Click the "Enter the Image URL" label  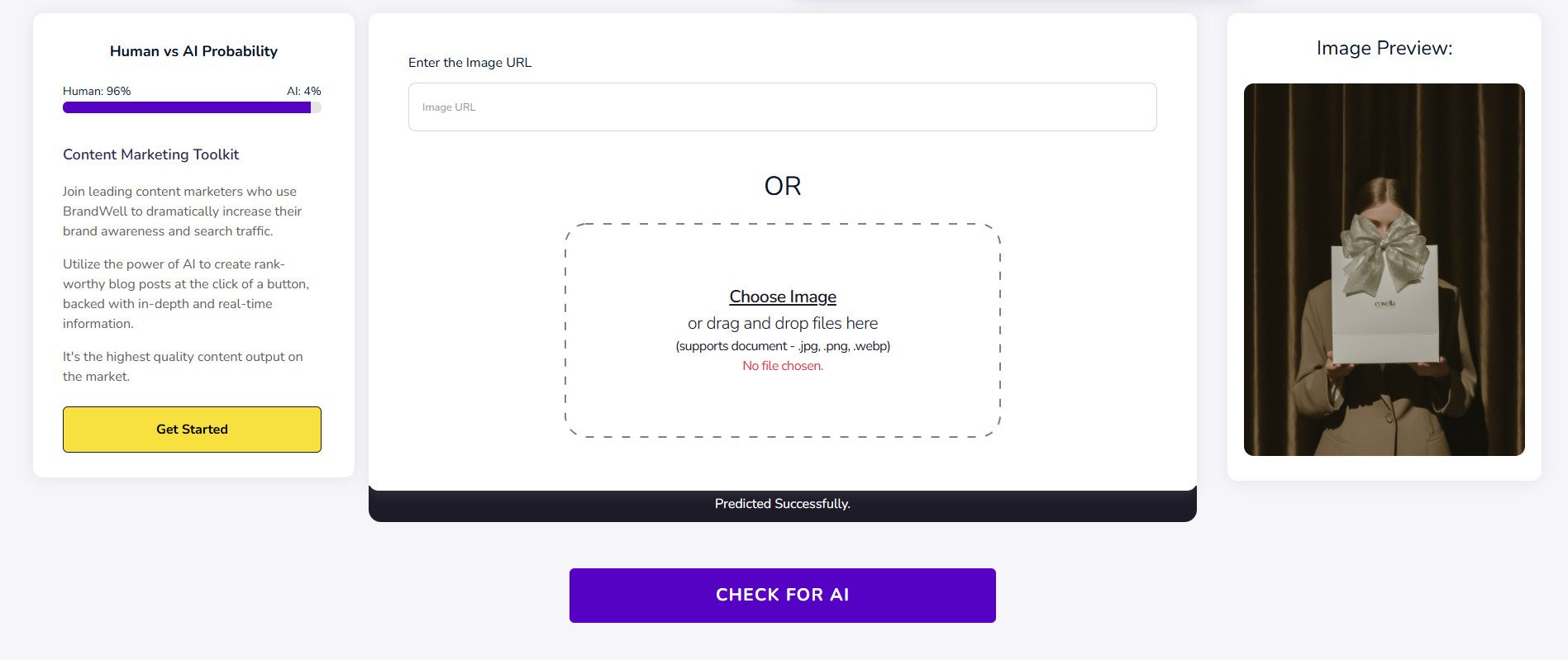click(x=469, y=63)
